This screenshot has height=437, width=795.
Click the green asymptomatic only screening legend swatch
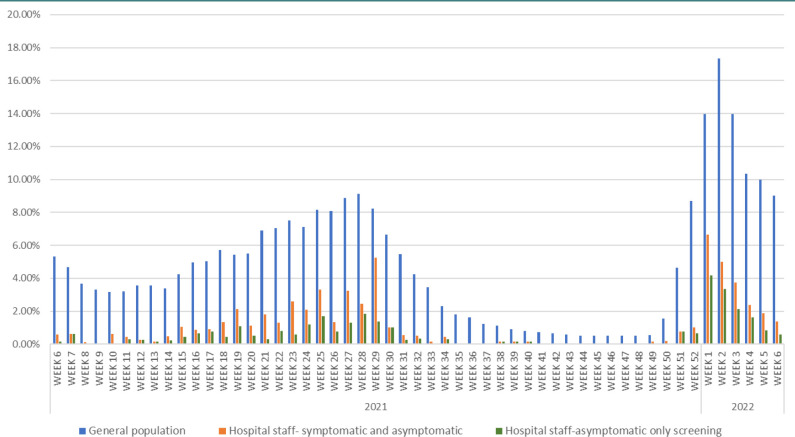[x=499, y=431]
